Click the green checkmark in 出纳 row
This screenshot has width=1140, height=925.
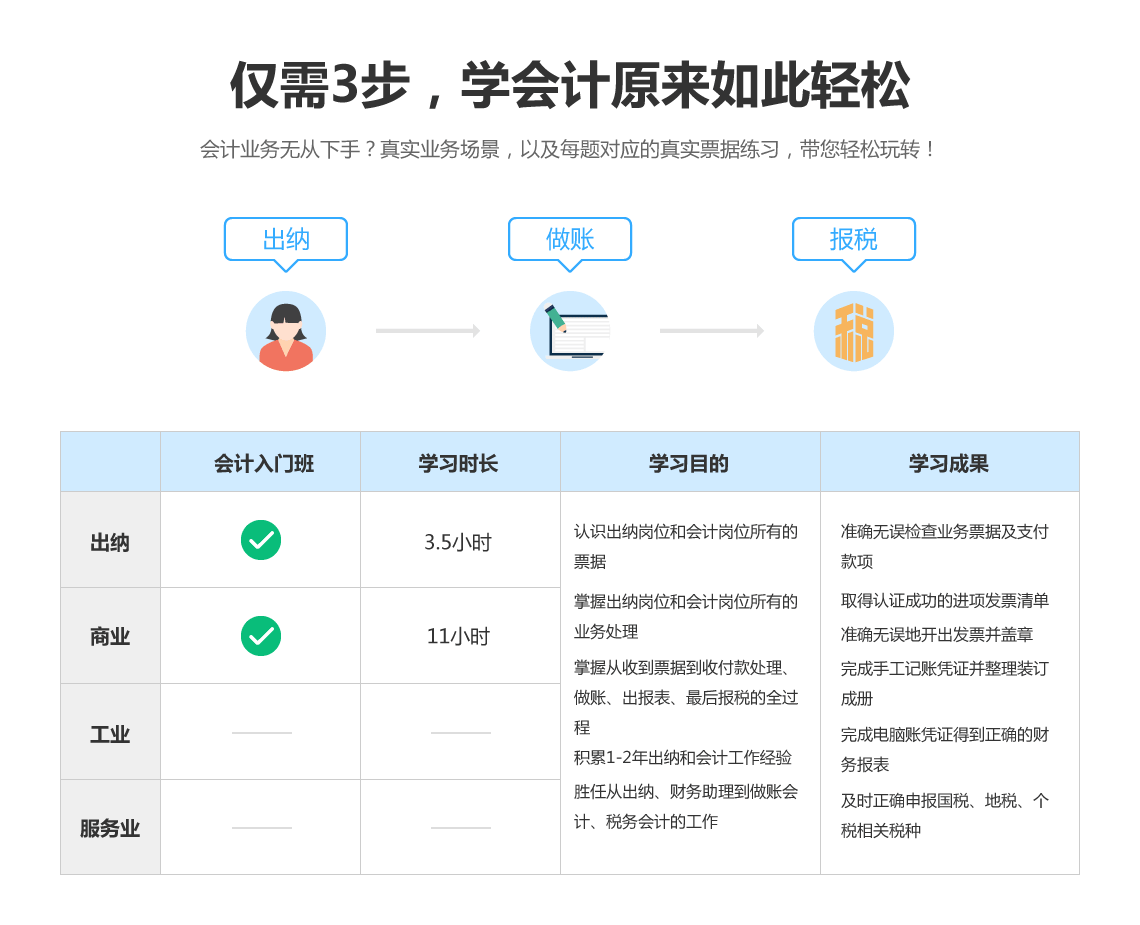[261, 540]
